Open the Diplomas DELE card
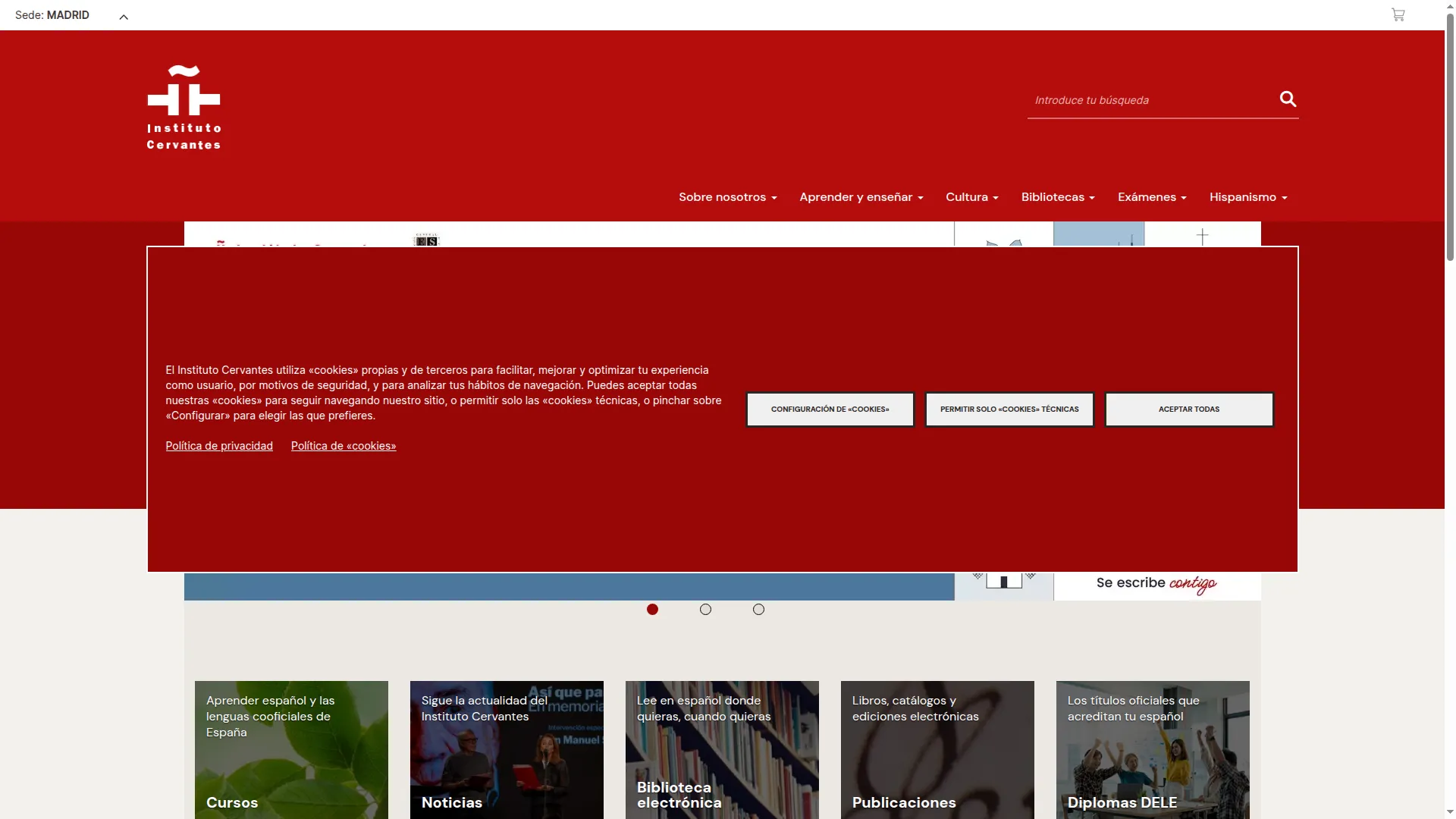1456x819 pixels. click(1153, 749)
